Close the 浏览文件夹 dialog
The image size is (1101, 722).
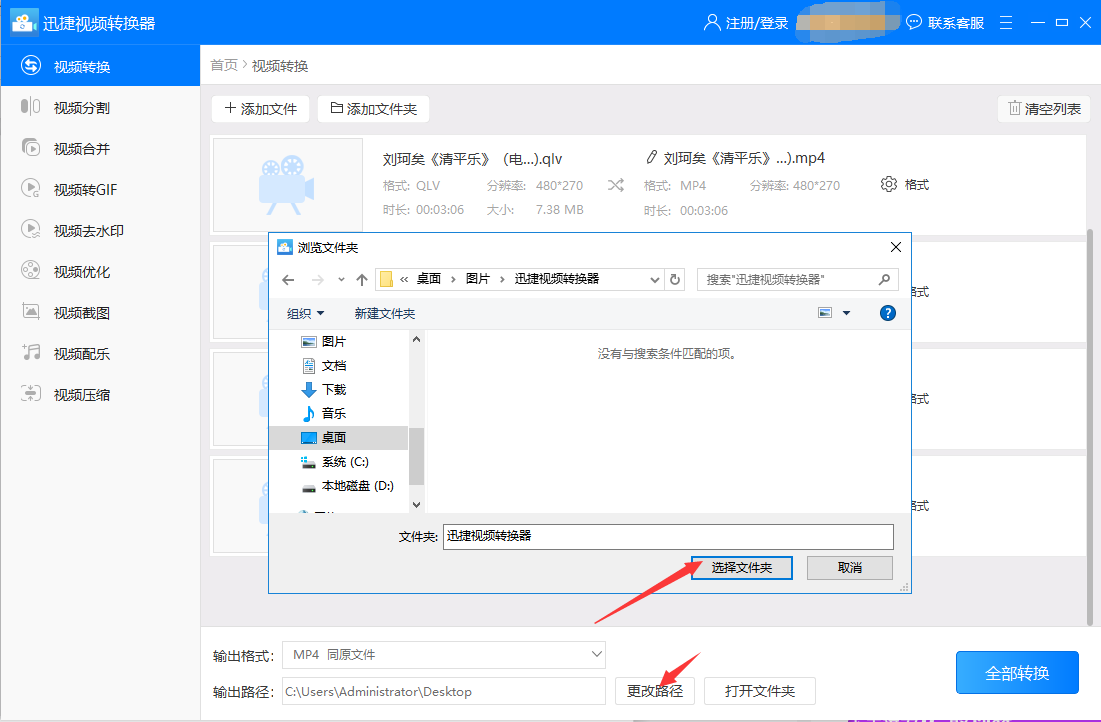tap(895, 247)
